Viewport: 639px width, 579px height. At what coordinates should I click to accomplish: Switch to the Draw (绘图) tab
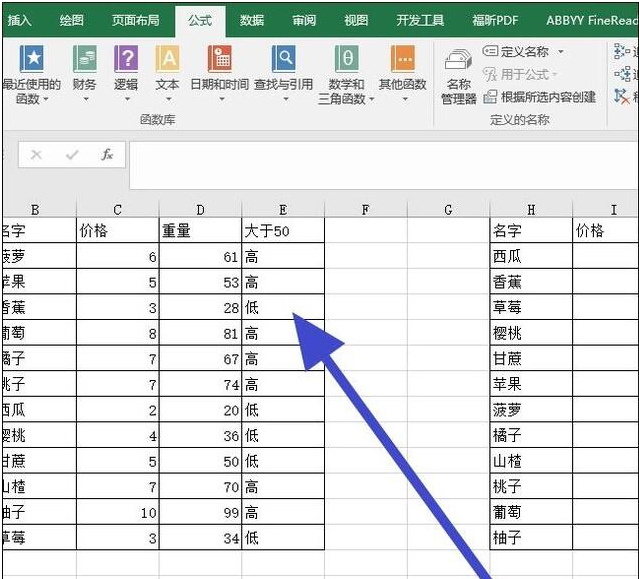(x=71, y=20)
